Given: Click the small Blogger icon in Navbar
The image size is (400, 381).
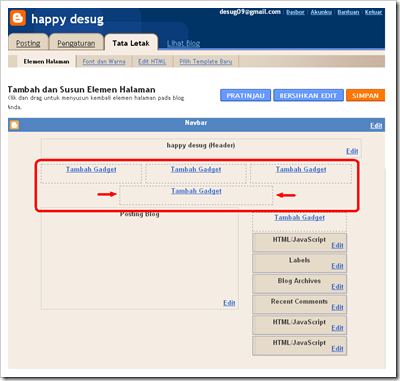Looking at the screenshot, I should coord(14,125).
